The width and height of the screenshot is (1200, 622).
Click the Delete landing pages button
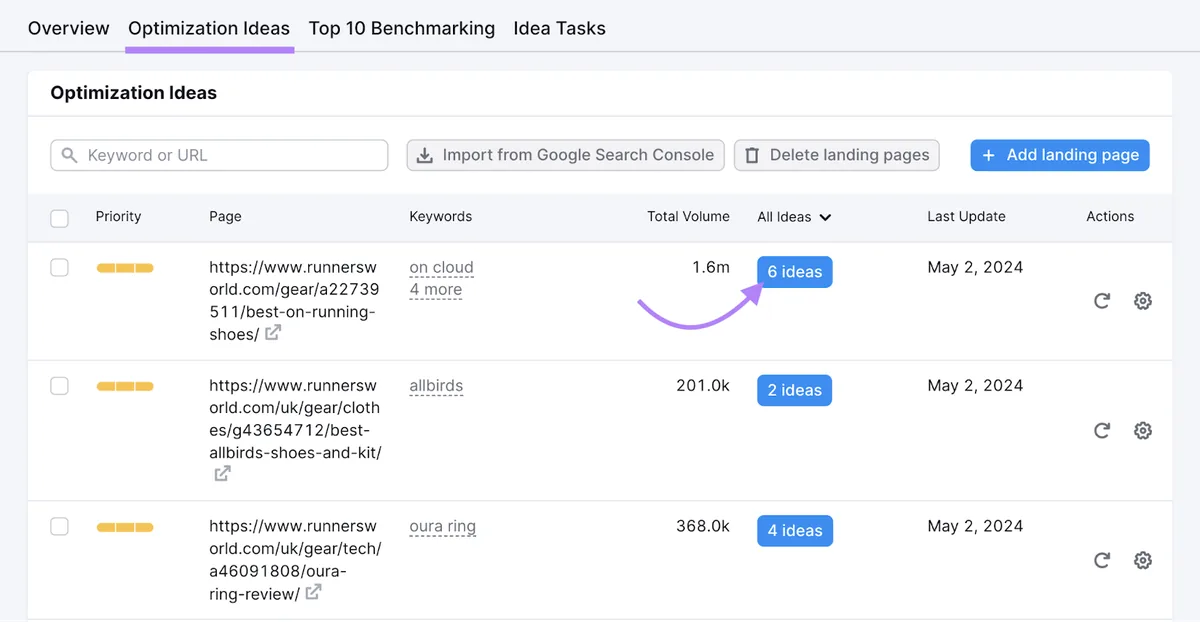coord(837,155)
